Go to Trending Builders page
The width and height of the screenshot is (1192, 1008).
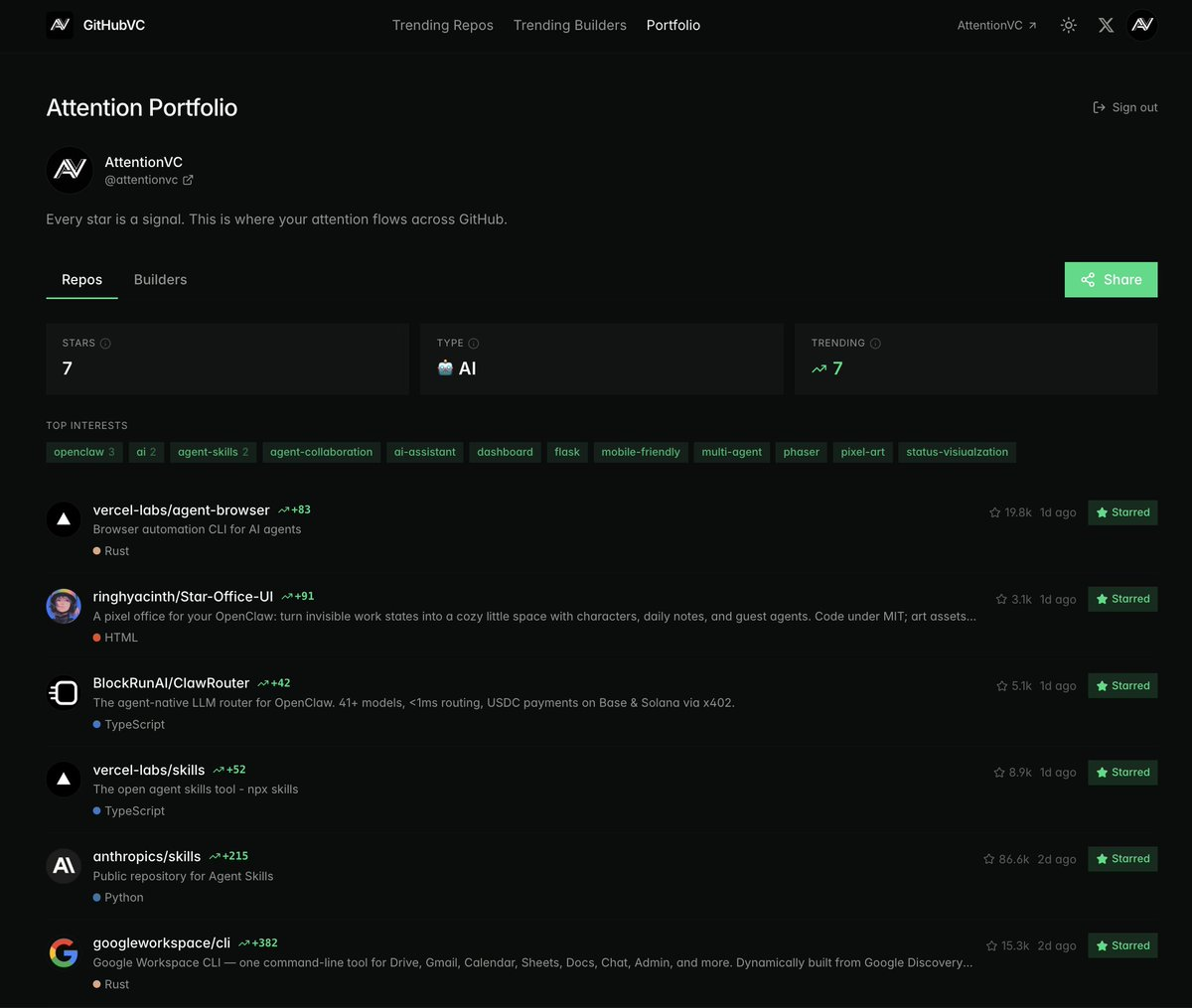point(569,26)
